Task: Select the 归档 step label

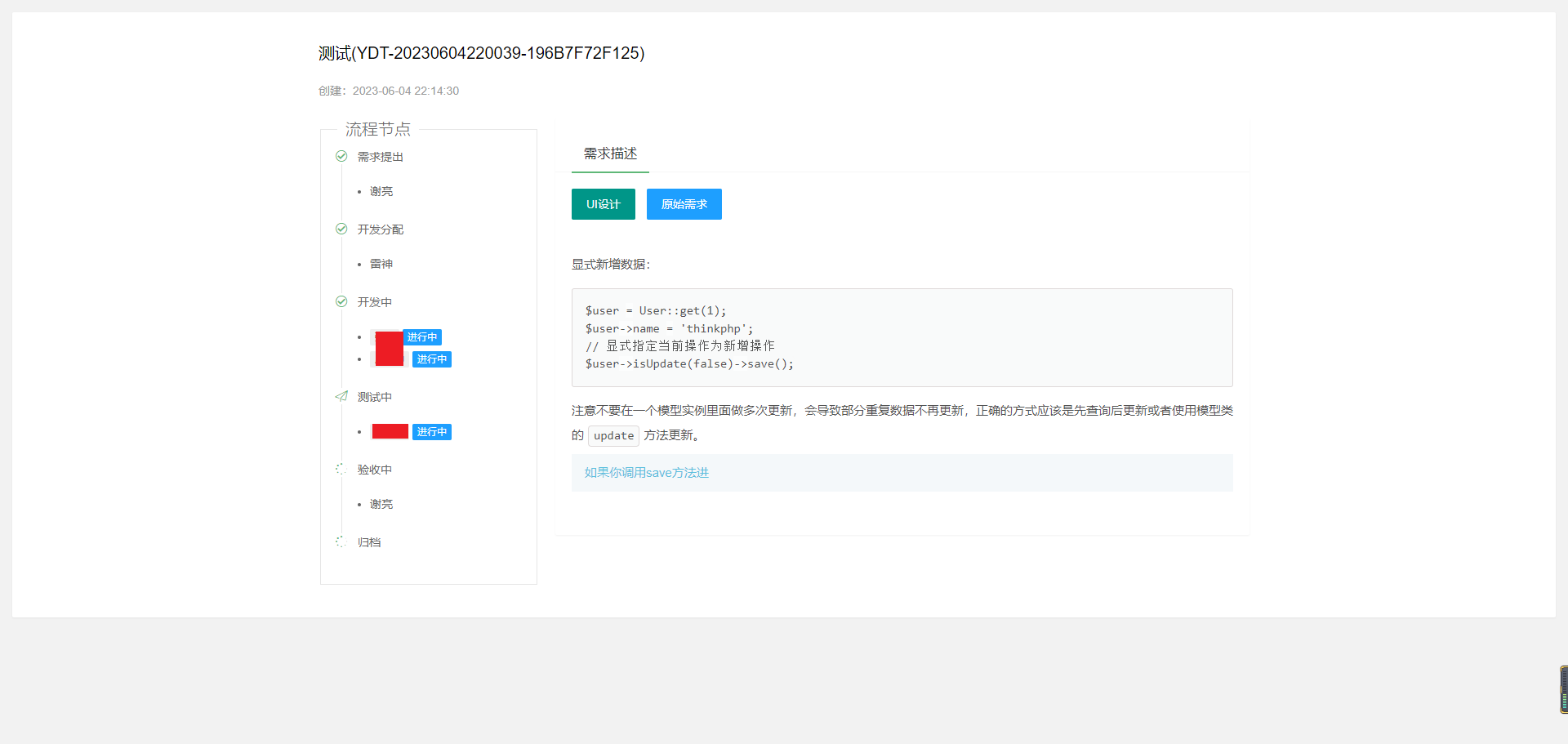Action: [x=369, y=542]
